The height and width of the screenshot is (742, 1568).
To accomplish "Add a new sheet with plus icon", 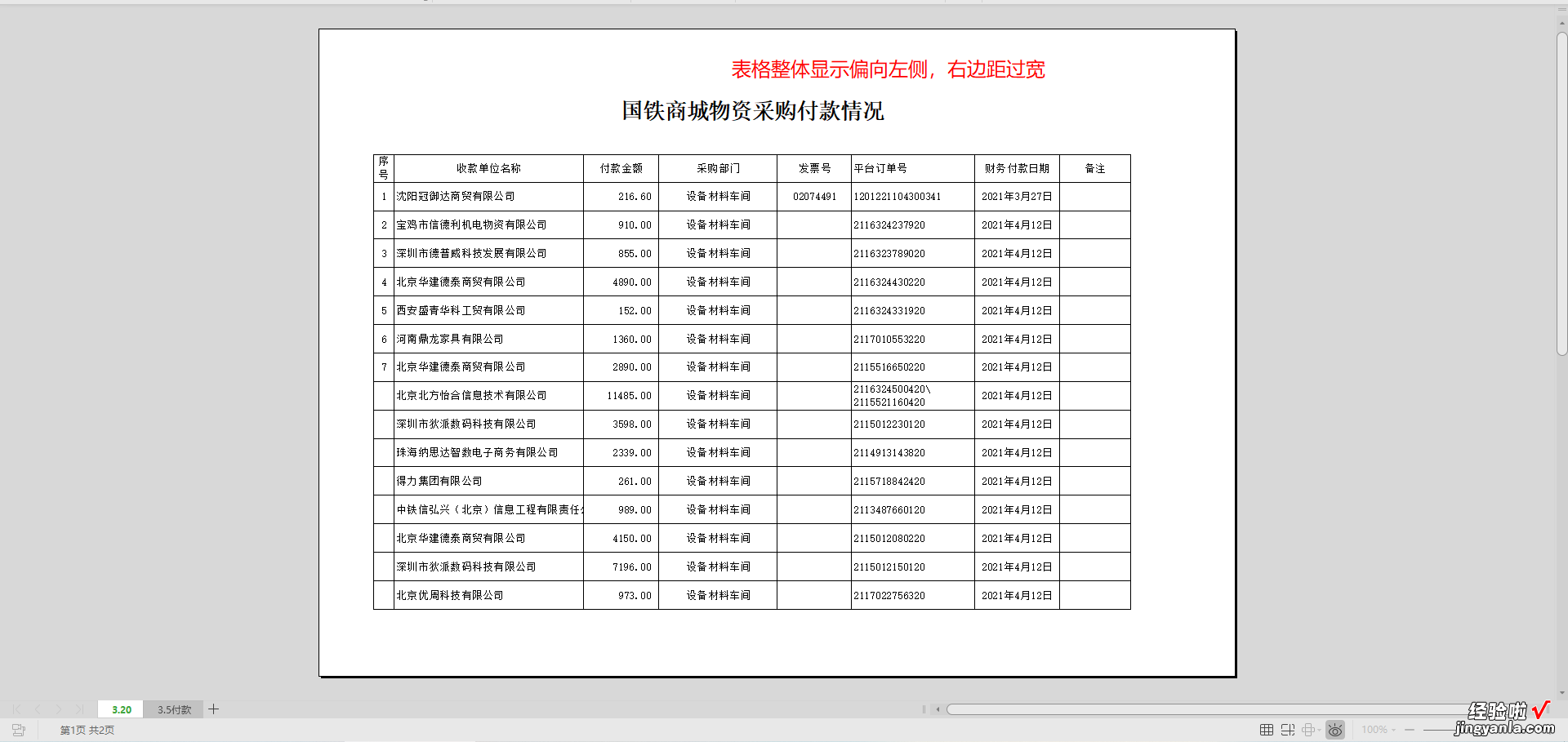I will click(213, 709).
